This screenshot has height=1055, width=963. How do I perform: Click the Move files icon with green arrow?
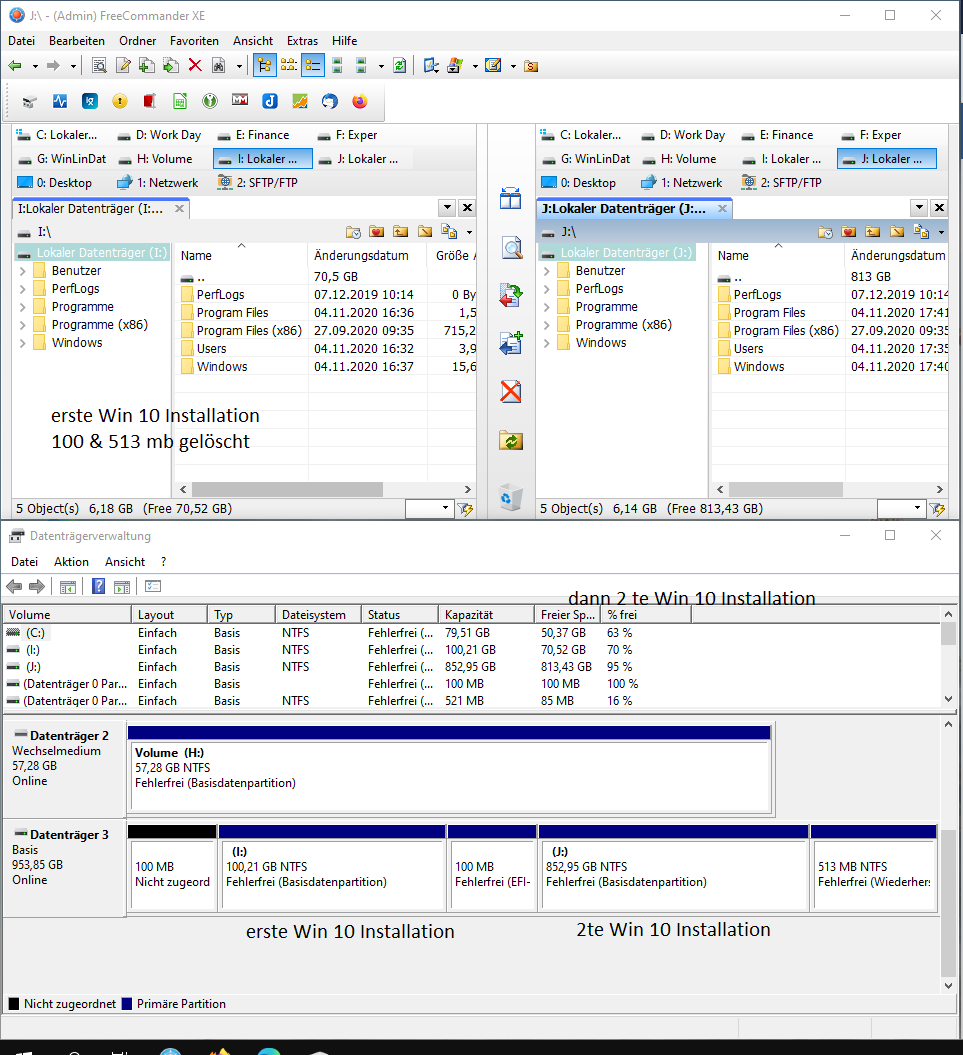[x=171, y=65]
